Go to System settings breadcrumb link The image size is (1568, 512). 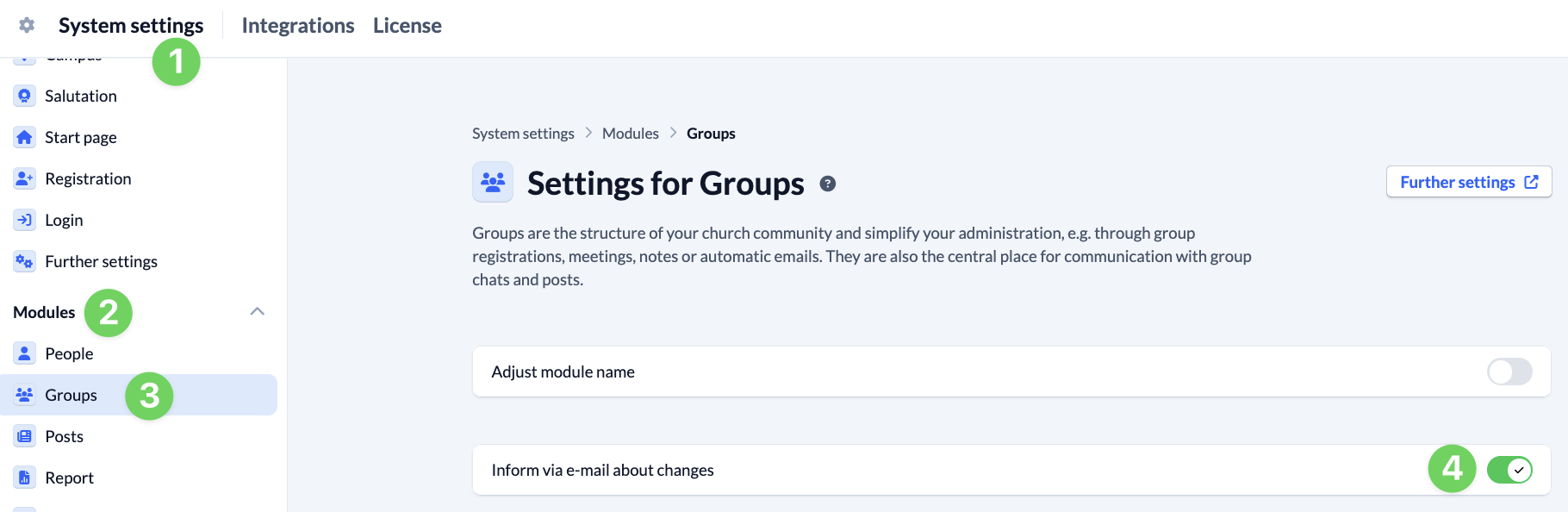523,134
